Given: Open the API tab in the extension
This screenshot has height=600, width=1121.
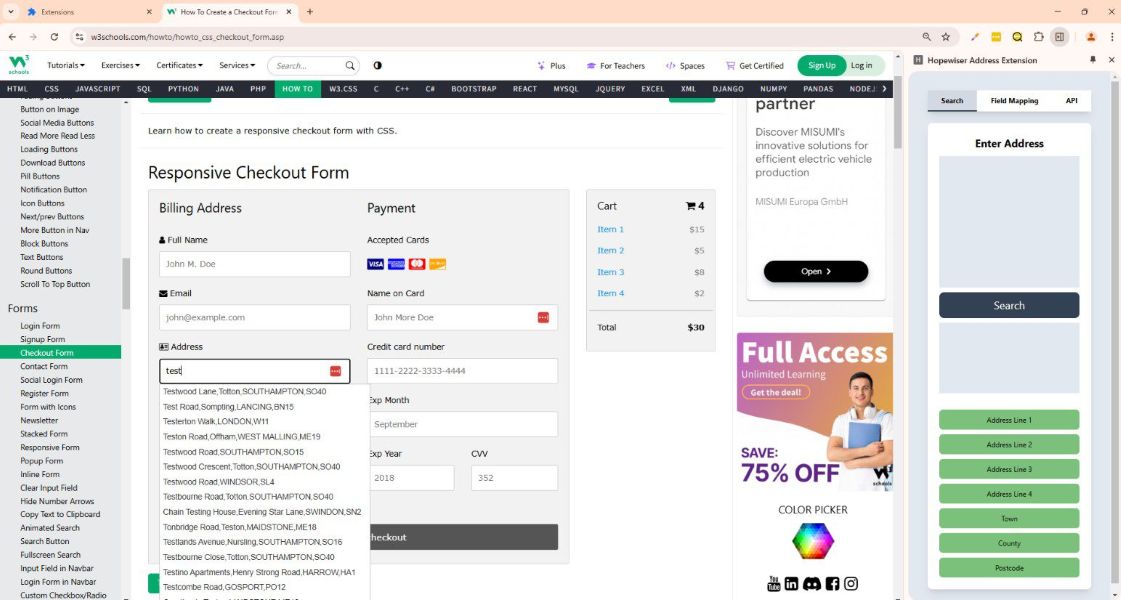Looking at the screenshot, I should point(1071,101).
